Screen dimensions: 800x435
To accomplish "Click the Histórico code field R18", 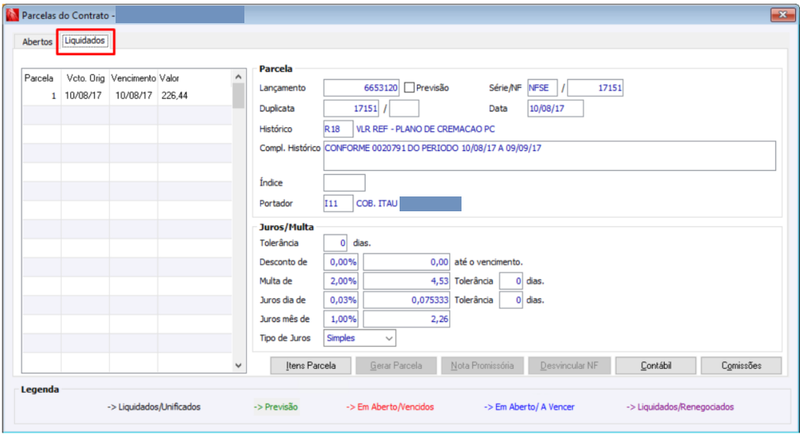I will coord(338,129).
